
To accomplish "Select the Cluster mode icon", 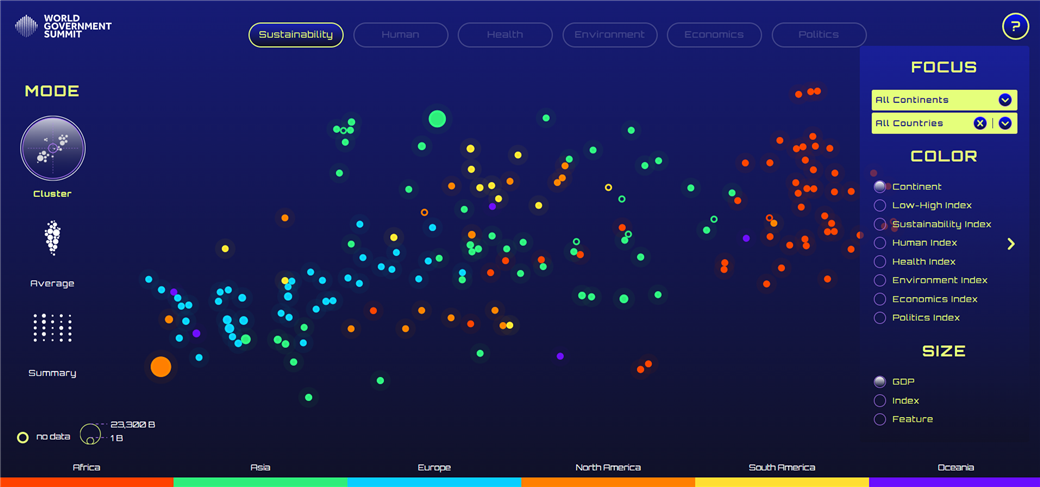I will pos(53,148).
